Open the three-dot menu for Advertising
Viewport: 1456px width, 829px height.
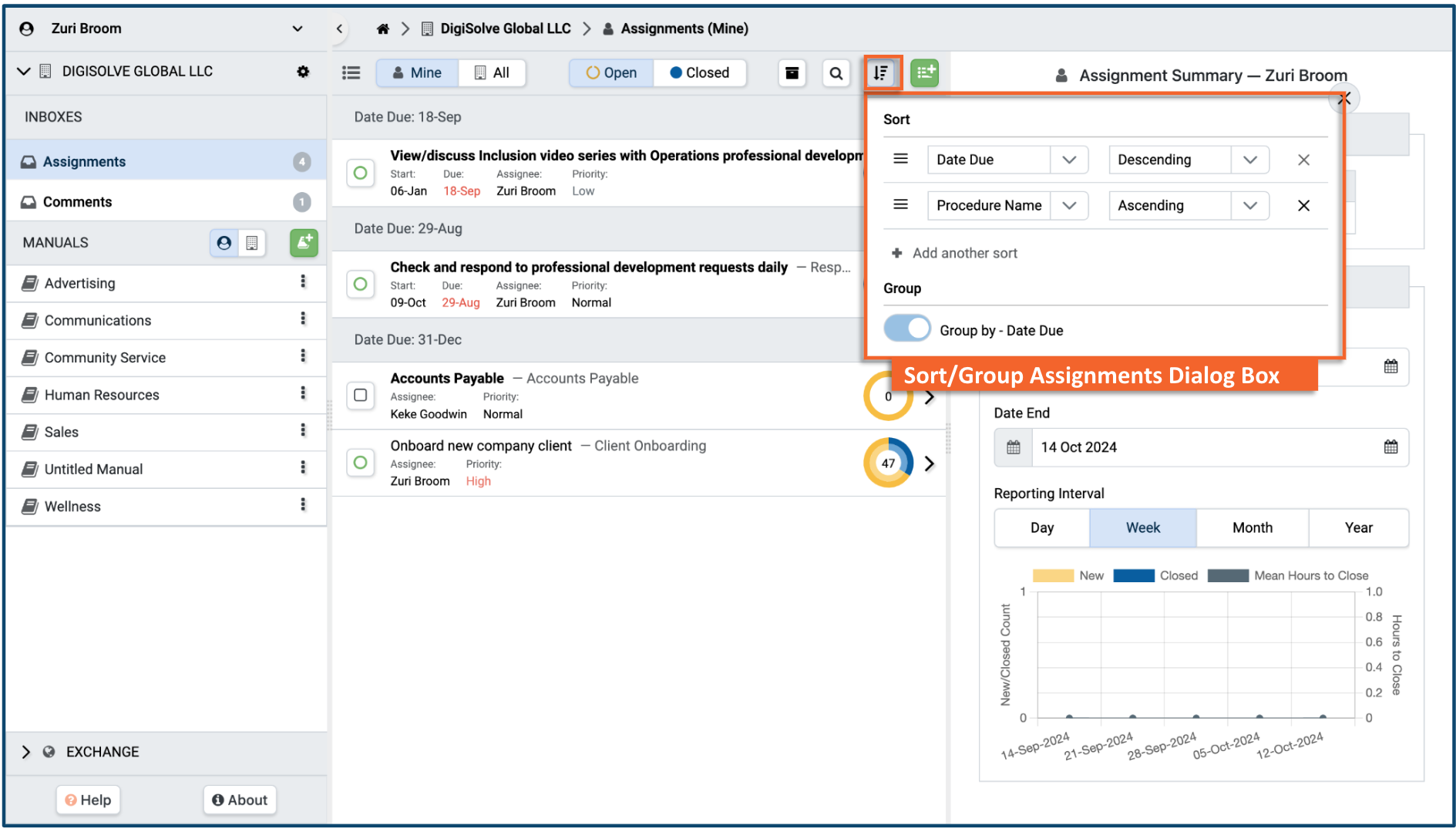(x=303, y=282)
